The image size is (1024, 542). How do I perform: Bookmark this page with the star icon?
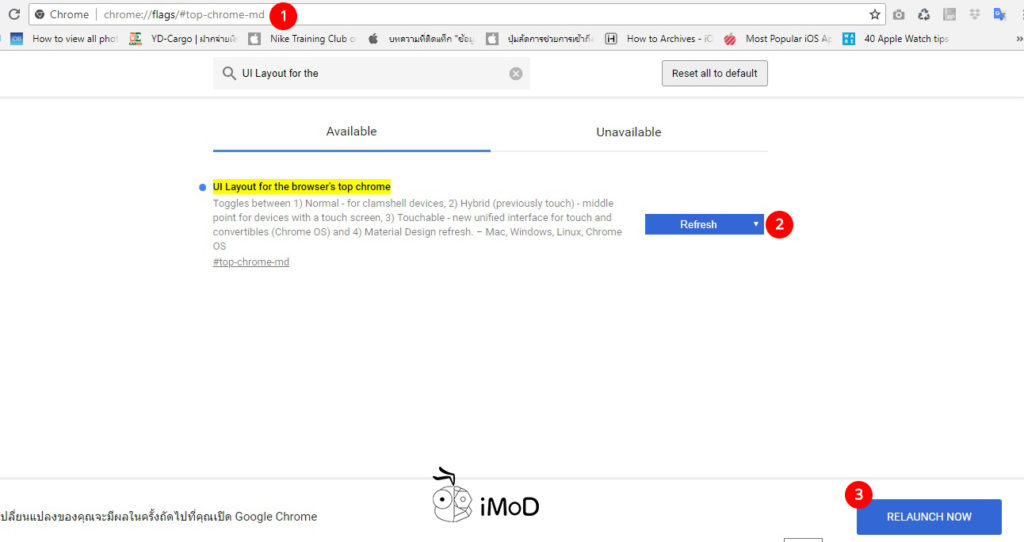coord(874,14)
